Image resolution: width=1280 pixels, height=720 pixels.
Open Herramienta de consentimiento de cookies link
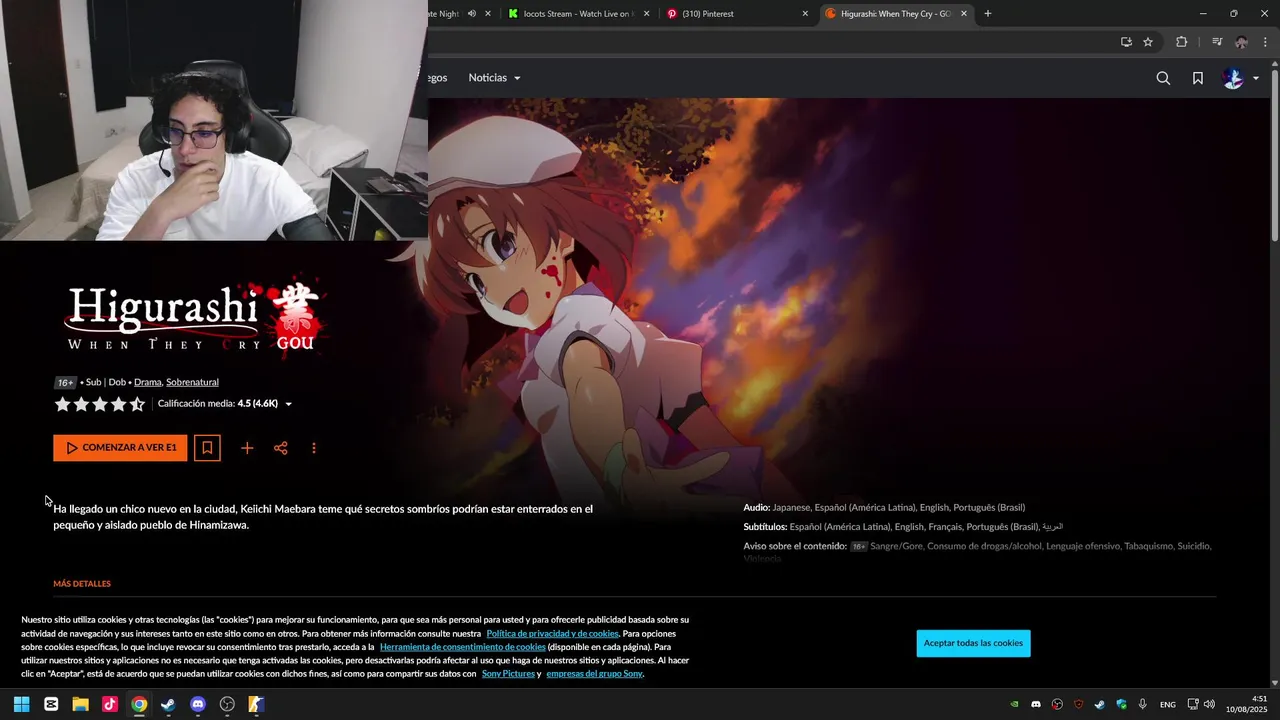[x=463, y=647]
